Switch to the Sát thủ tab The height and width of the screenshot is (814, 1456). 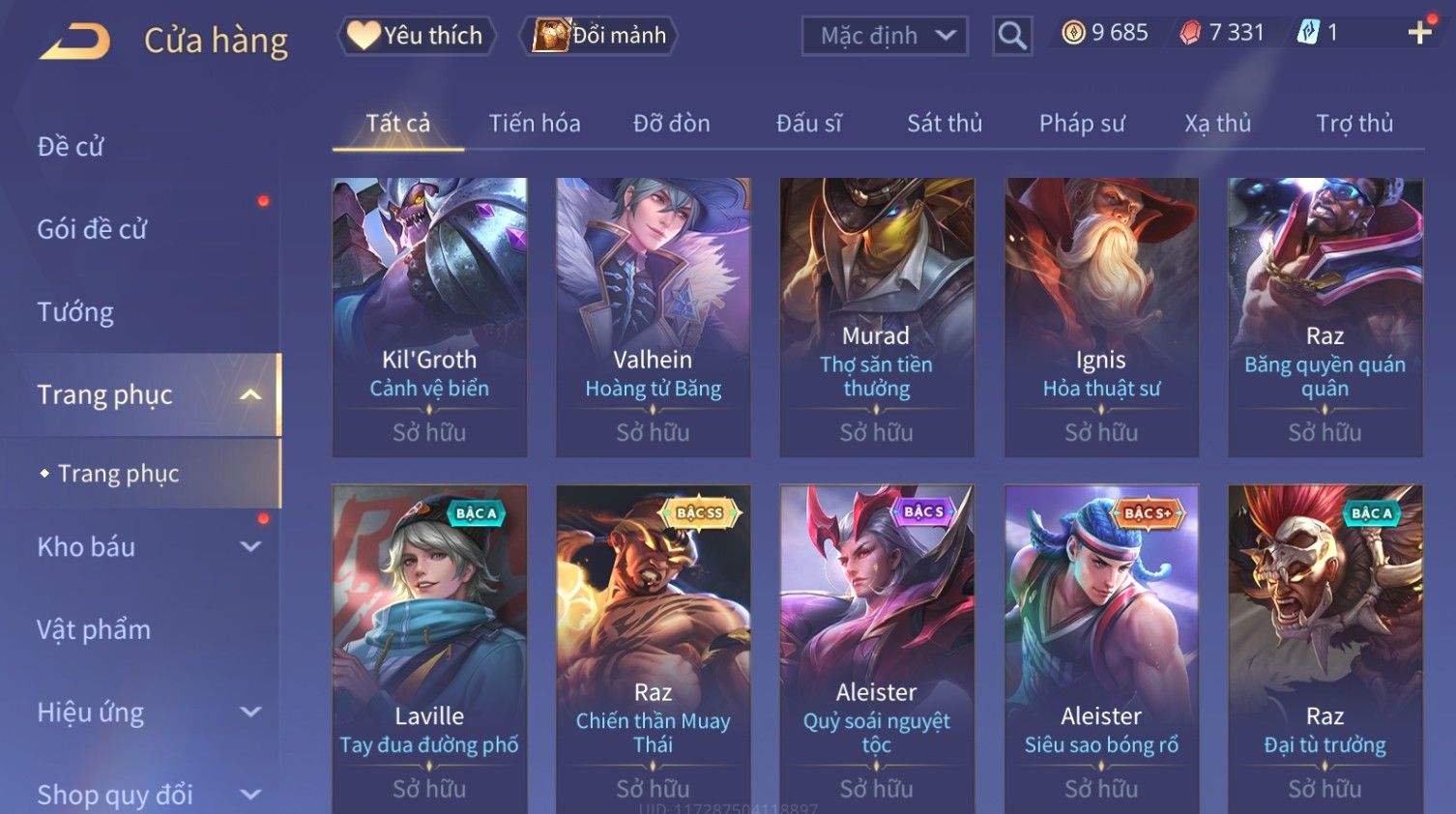pyautogui.click(x=944, y=123)
